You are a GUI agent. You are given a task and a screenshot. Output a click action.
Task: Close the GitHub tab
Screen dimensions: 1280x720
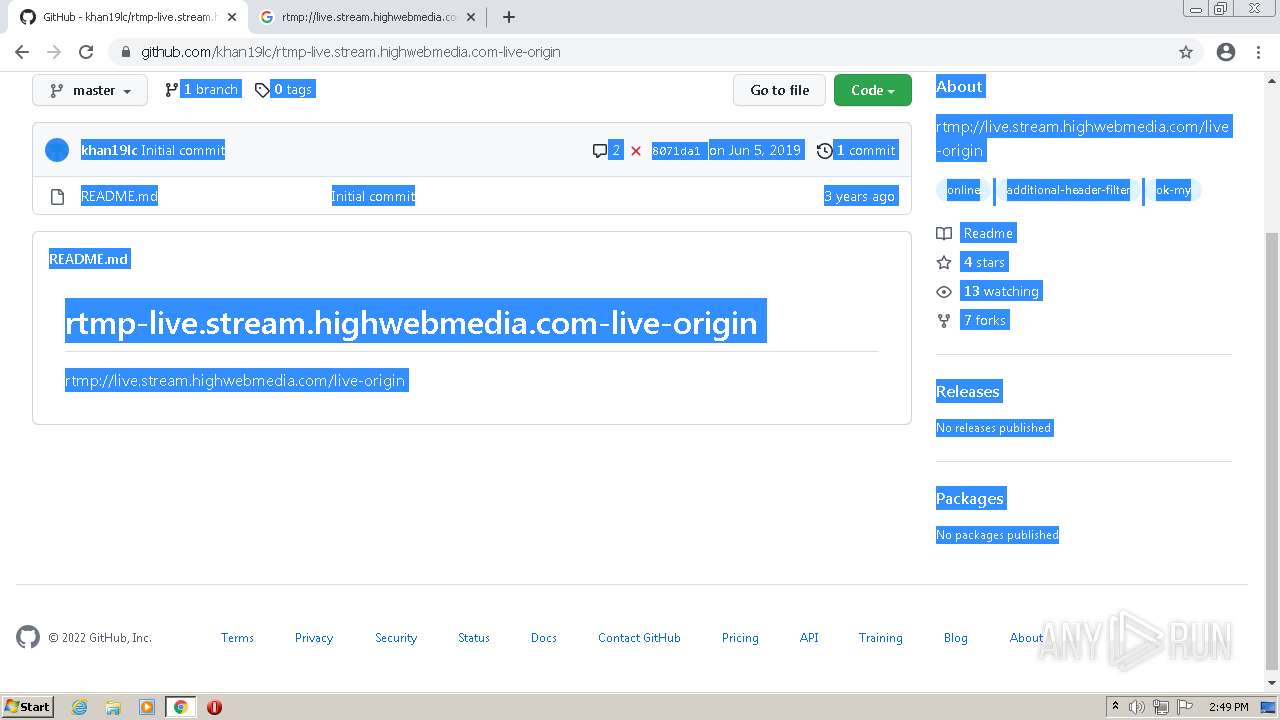232,17
